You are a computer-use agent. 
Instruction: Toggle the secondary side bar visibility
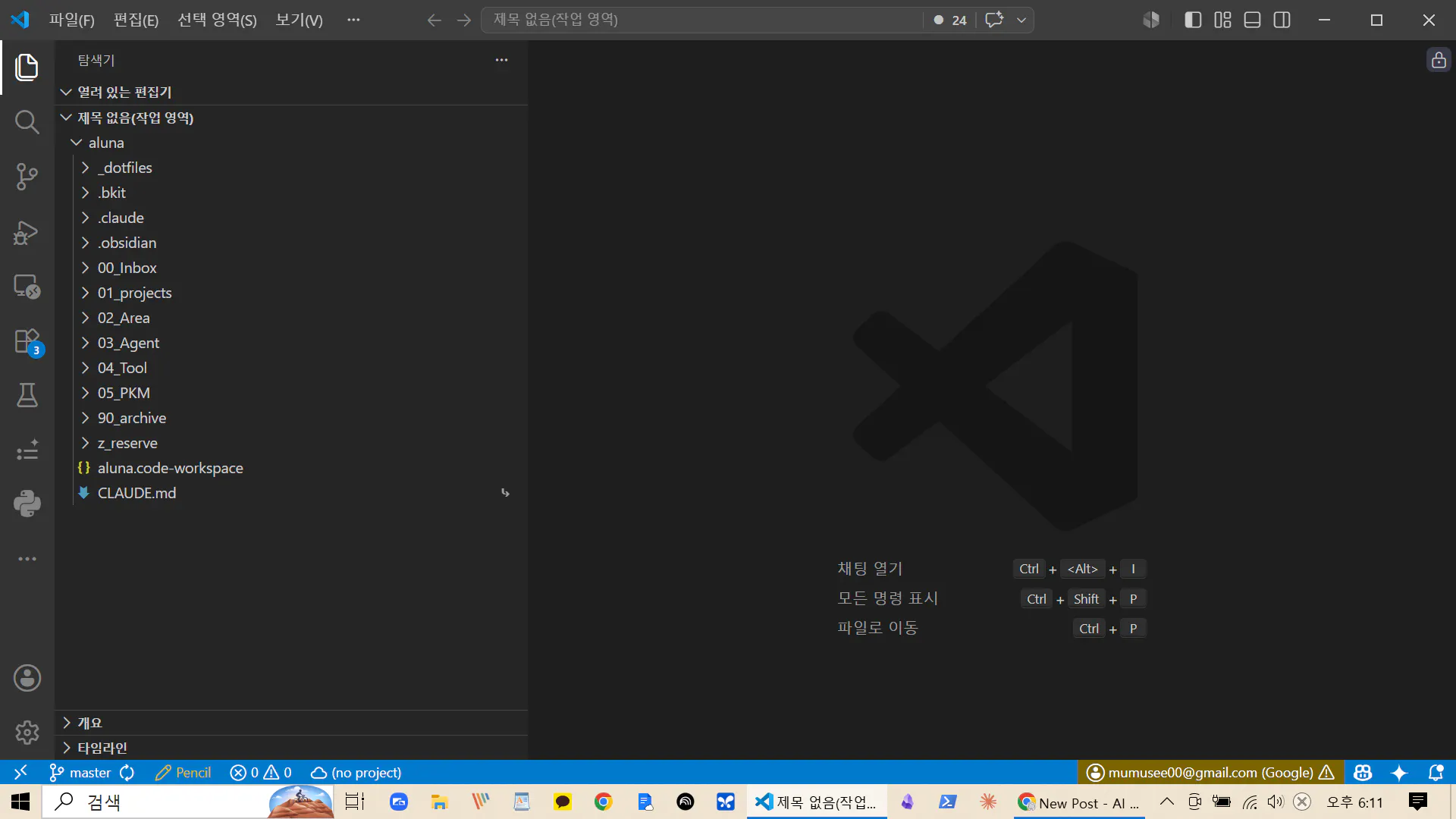coord(1282,20)
